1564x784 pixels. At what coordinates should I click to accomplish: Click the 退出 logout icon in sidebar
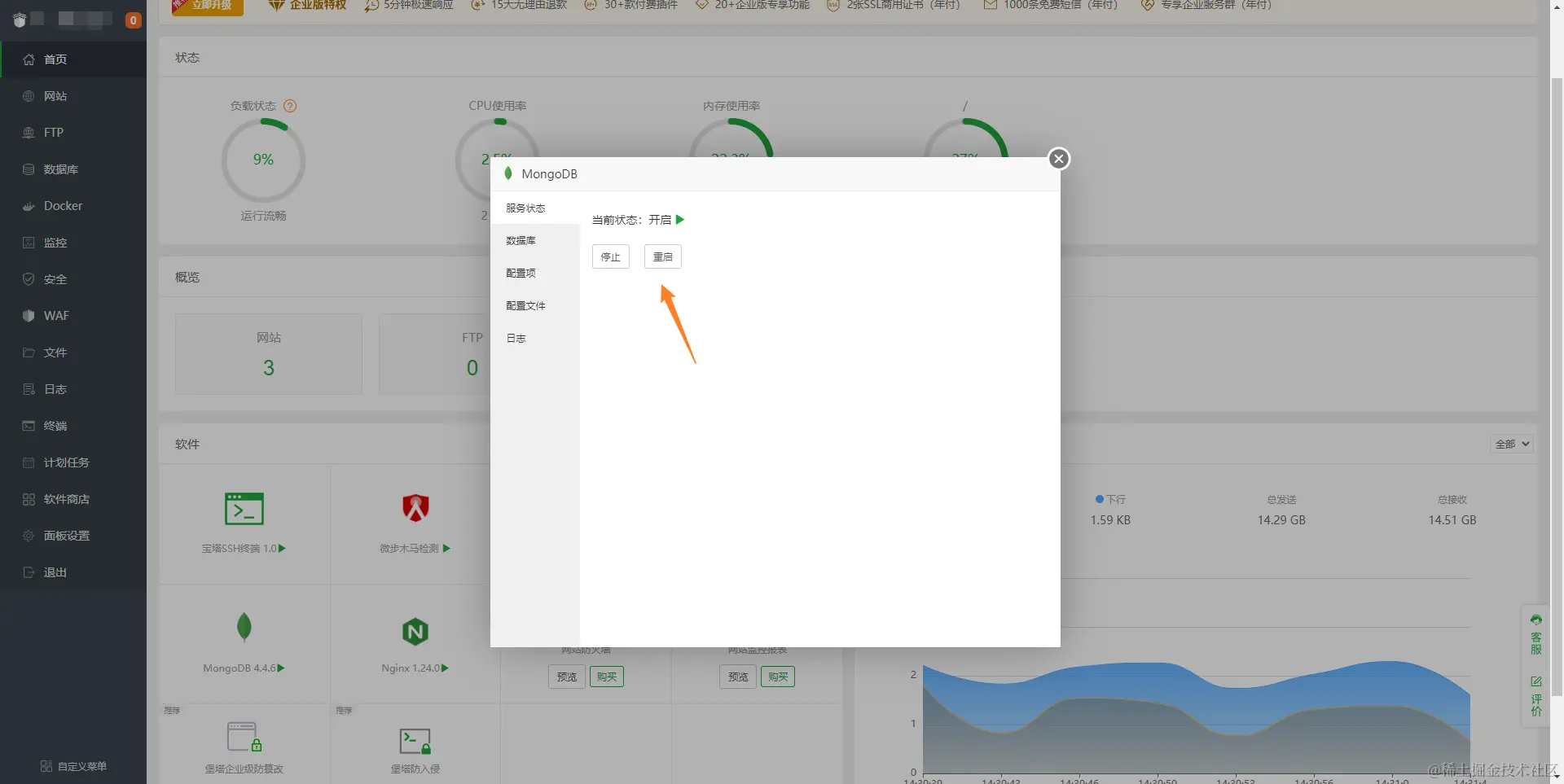(x=29, y=572)
